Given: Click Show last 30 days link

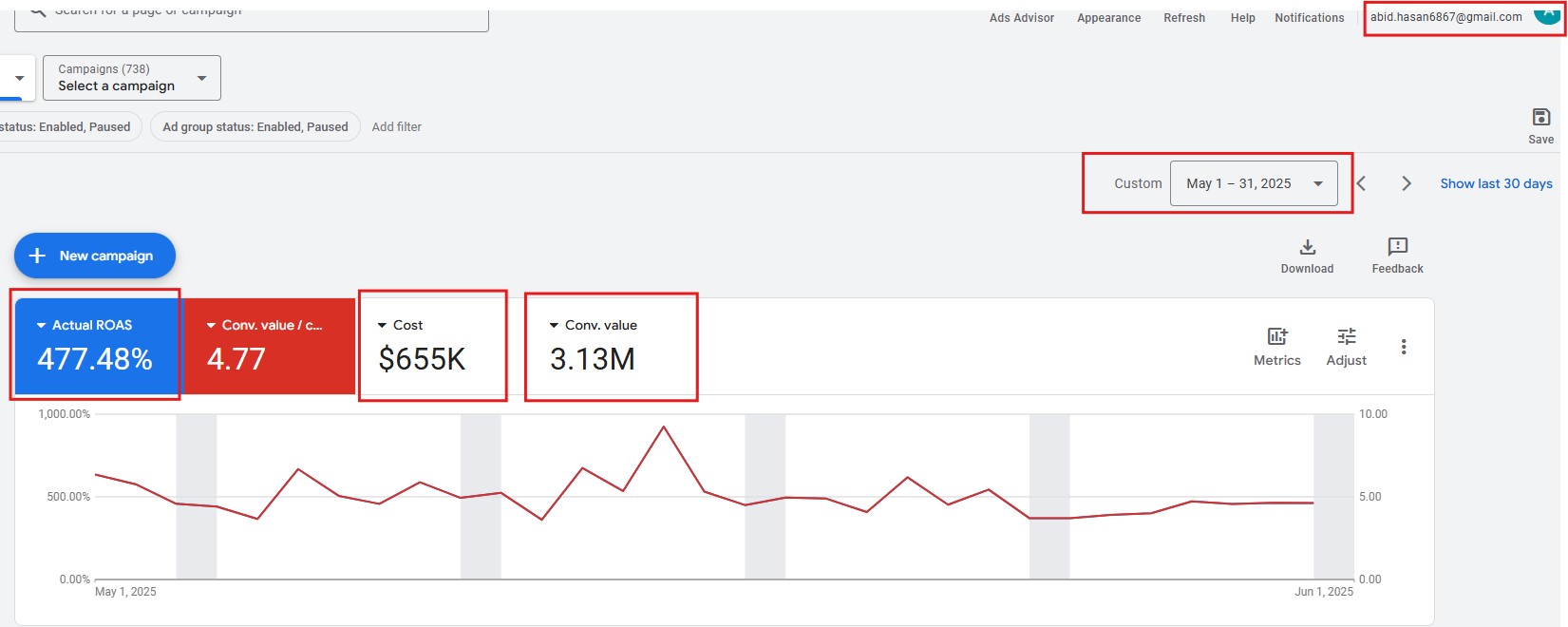Looking at the screenshot, I should point(1496,183).
